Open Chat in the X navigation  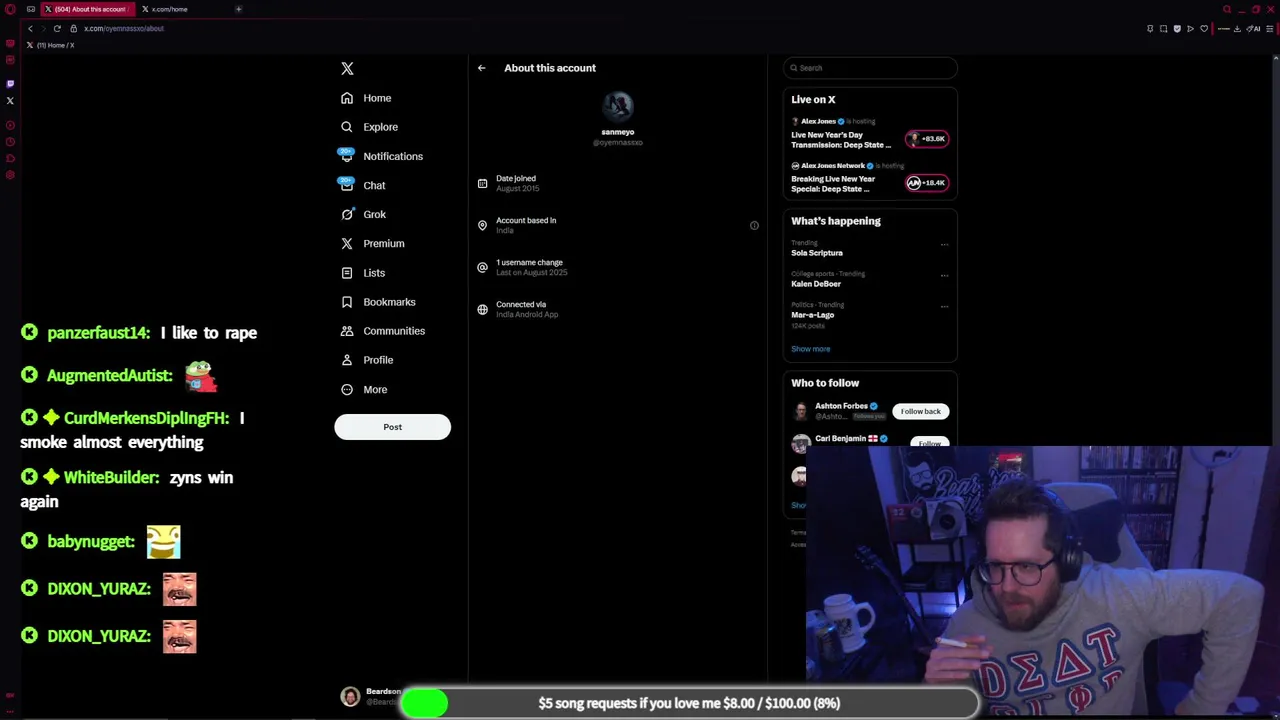tap(362, 185)
